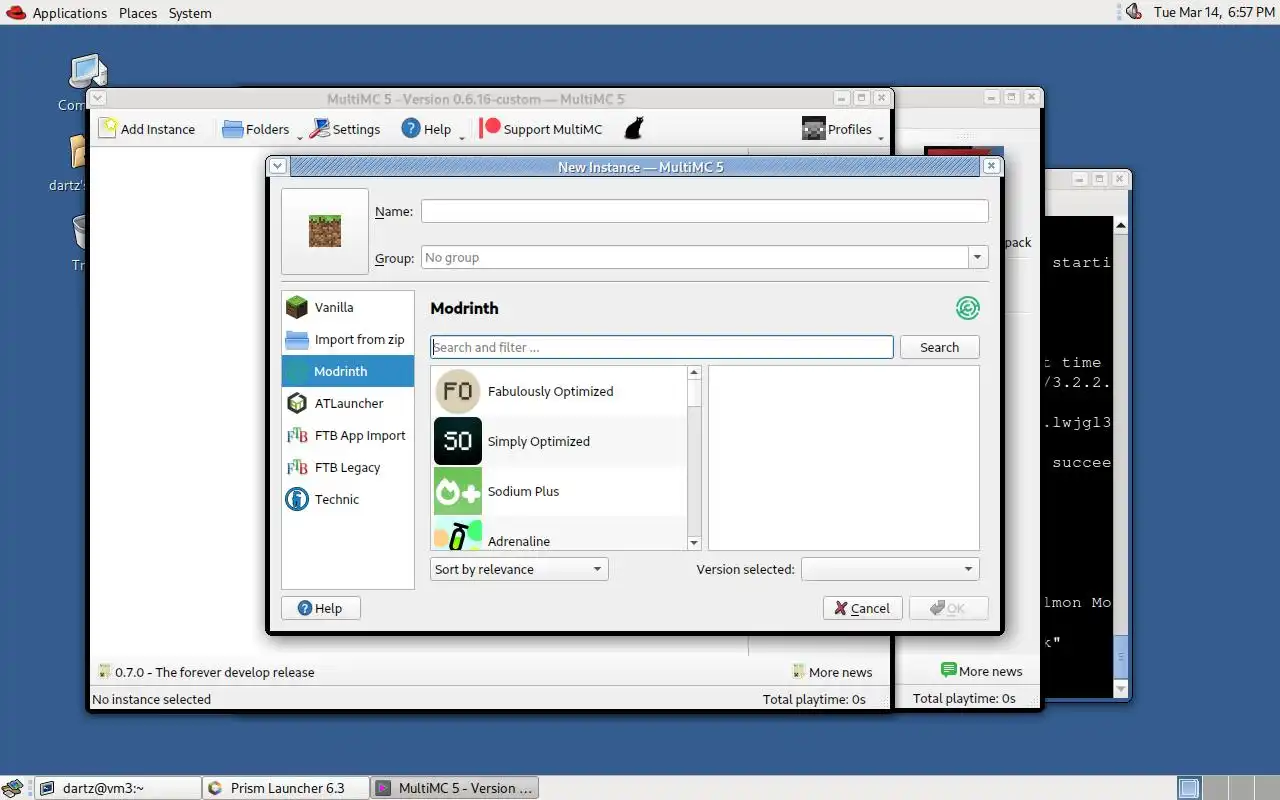This screenshot has width=1280, height=800.
Task: Collapse New Instance dialog title menu arrow
Action: [x=278, y=166]
